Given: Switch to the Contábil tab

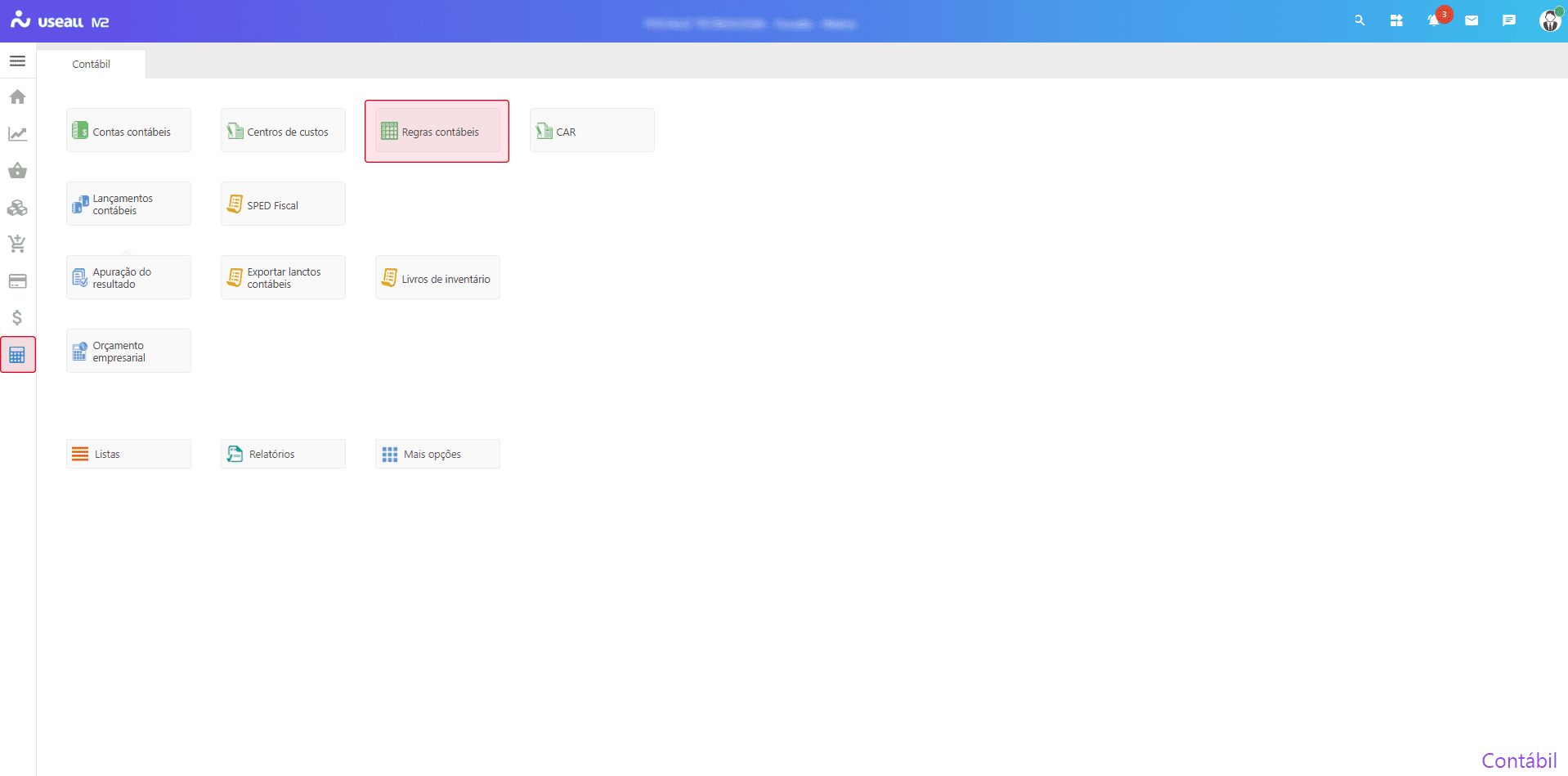Looking at the screenshot, I should point(91,64).
